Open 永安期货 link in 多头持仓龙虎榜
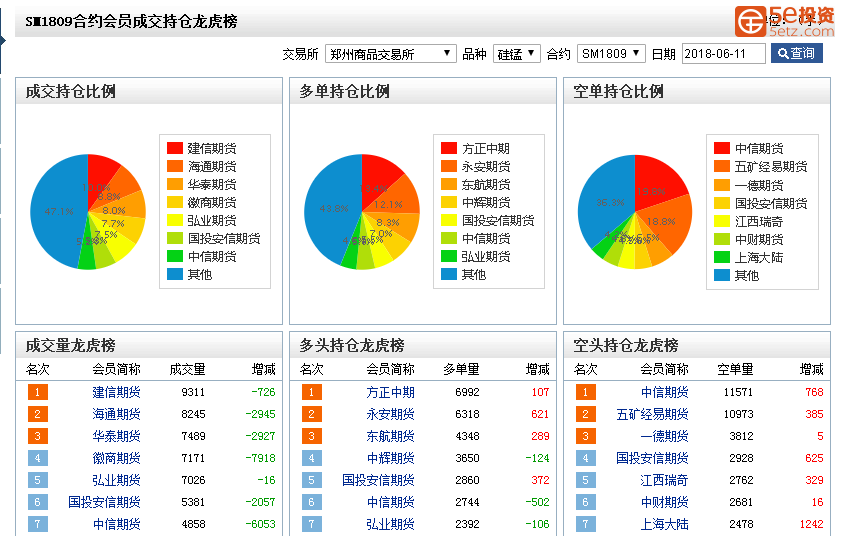The width and height of the screenshot is (842, 536). [x=390, y=414]
